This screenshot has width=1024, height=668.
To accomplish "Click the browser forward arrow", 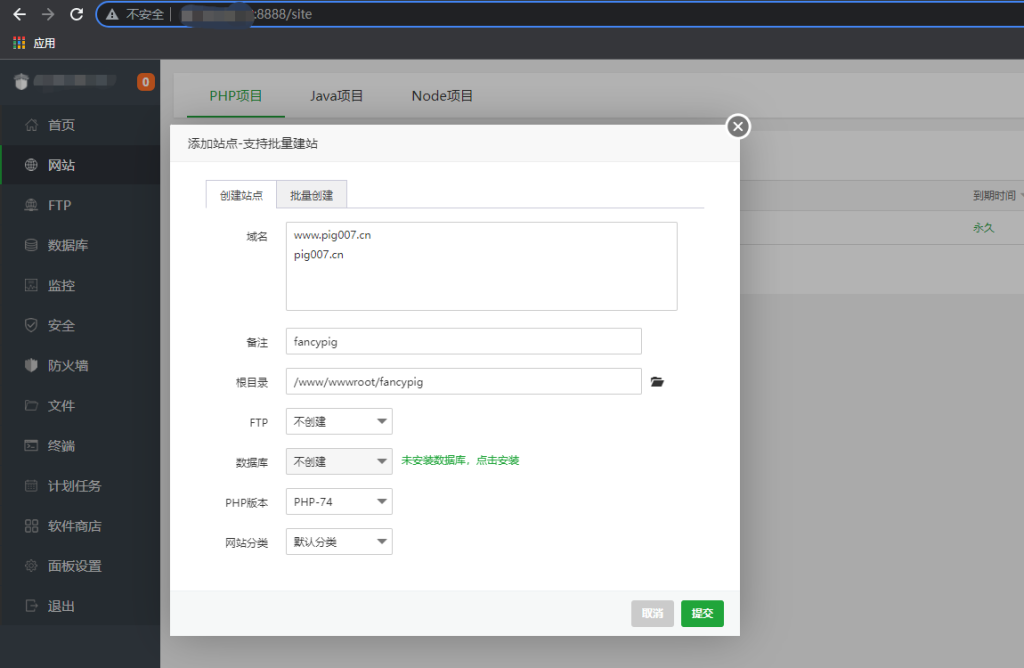I will click(x=48, y=14).
